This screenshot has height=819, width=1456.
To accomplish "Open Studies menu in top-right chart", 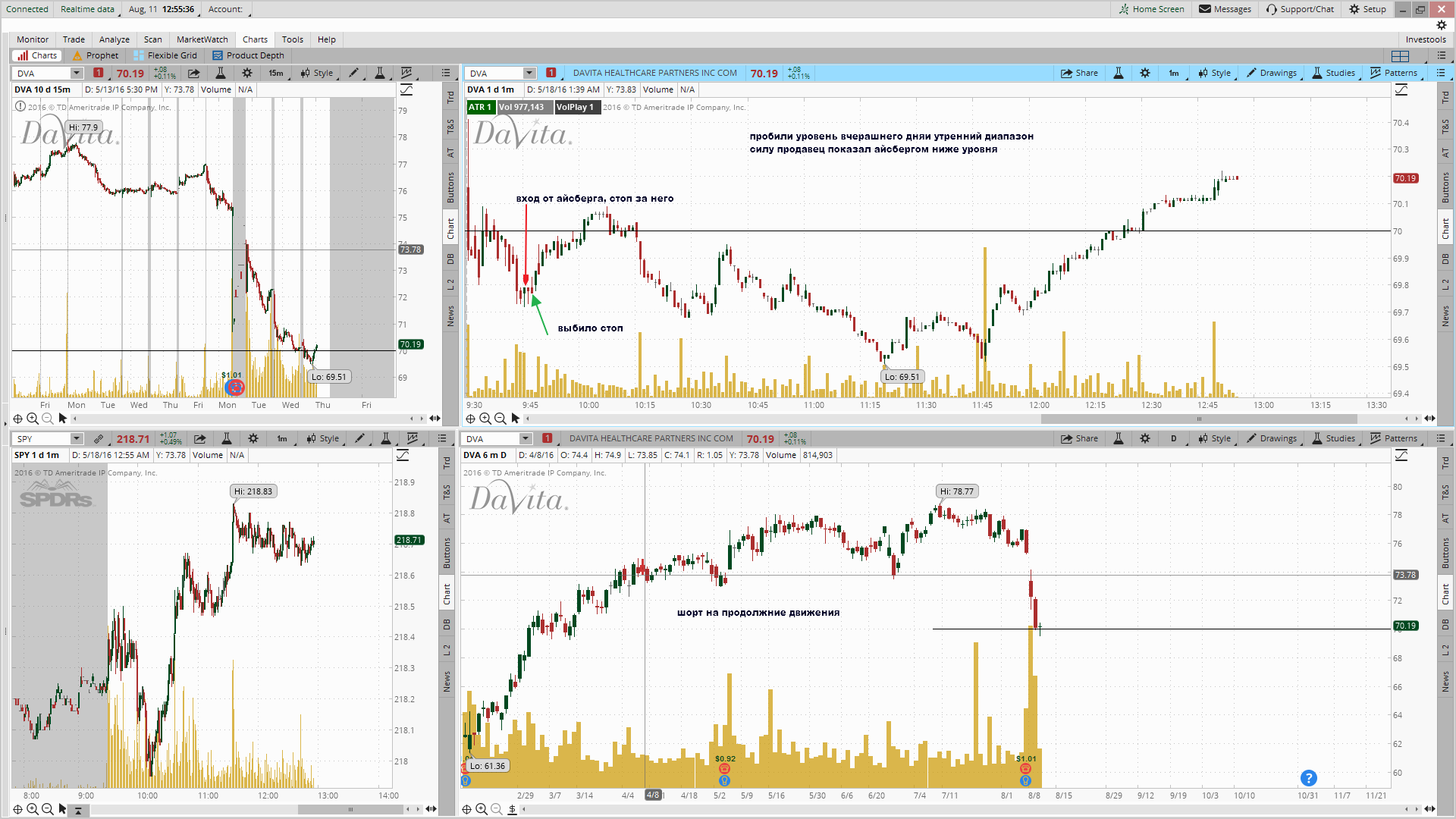I will [x=1334, y=74].
